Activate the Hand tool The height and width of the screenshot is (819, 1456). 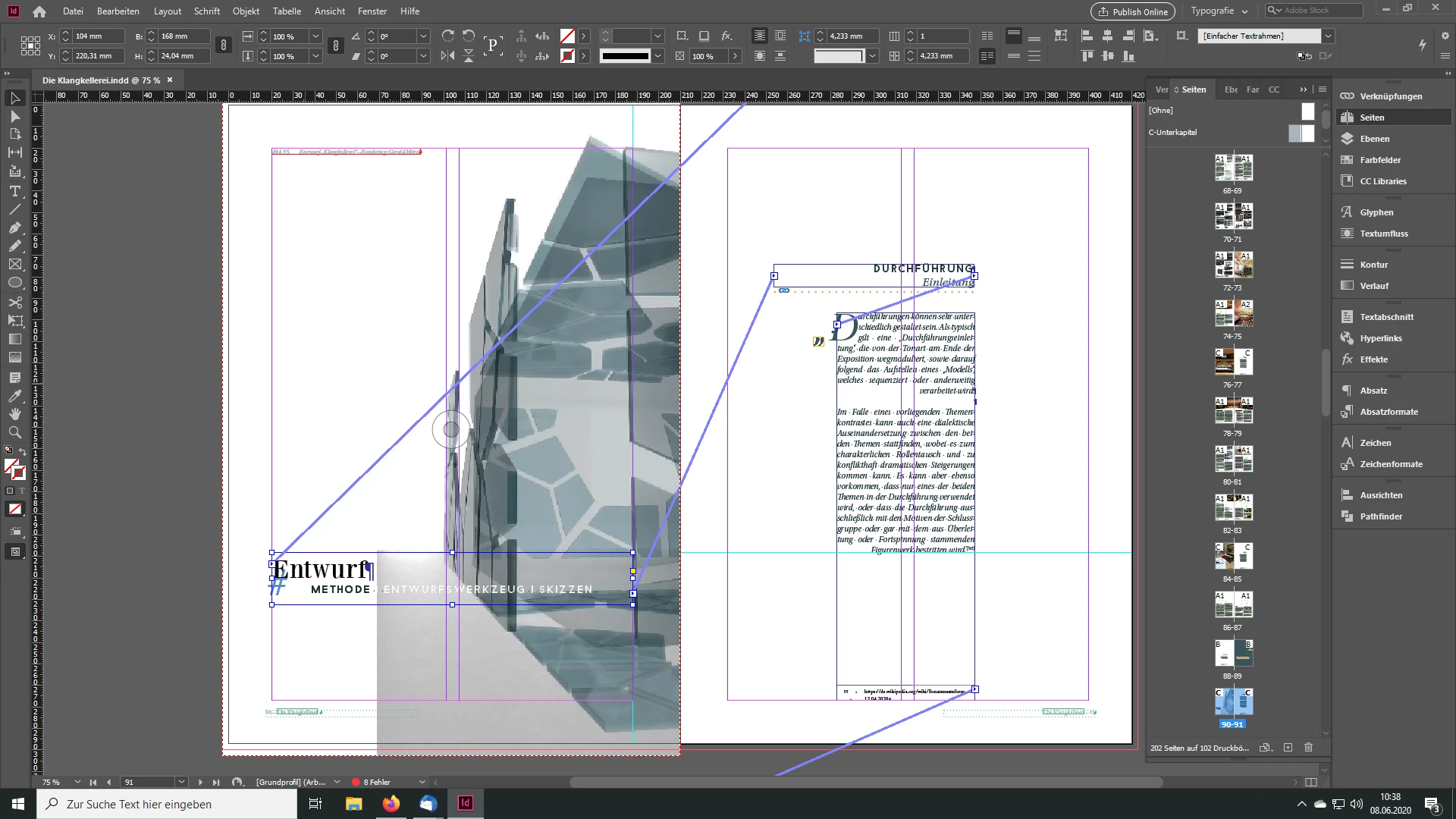(14, 413)
